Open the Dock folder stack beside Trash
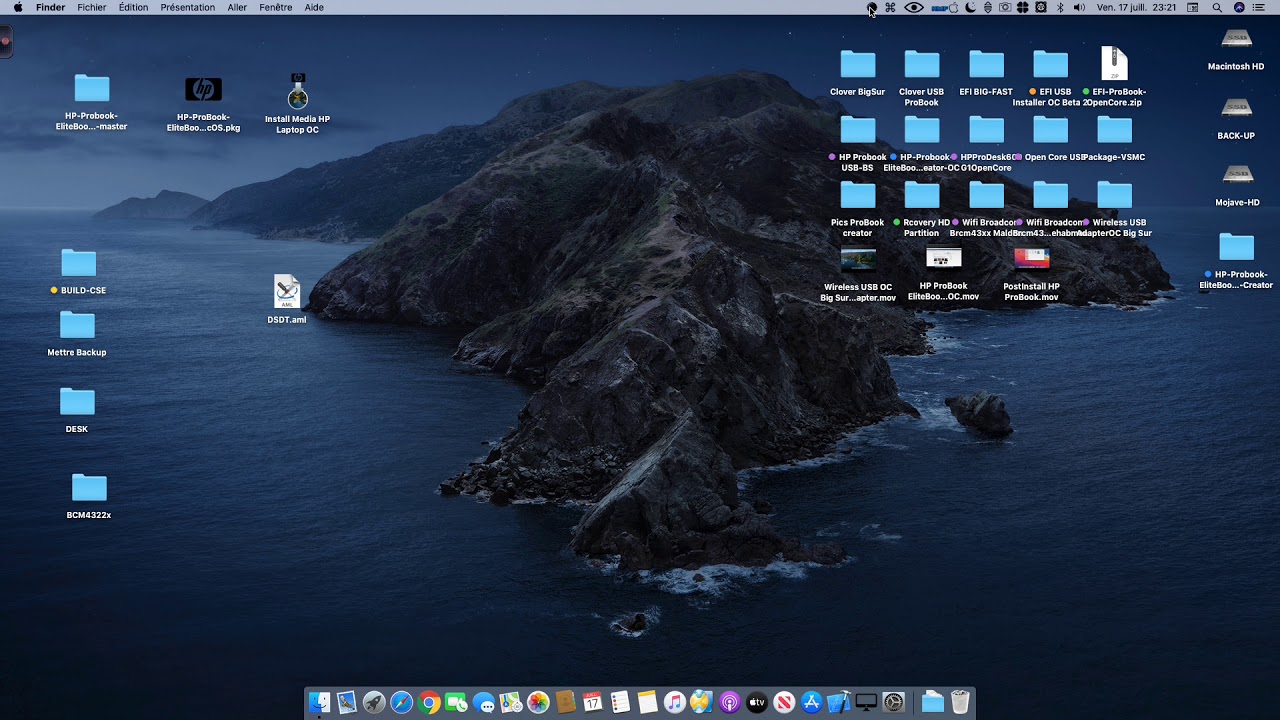 932,702
